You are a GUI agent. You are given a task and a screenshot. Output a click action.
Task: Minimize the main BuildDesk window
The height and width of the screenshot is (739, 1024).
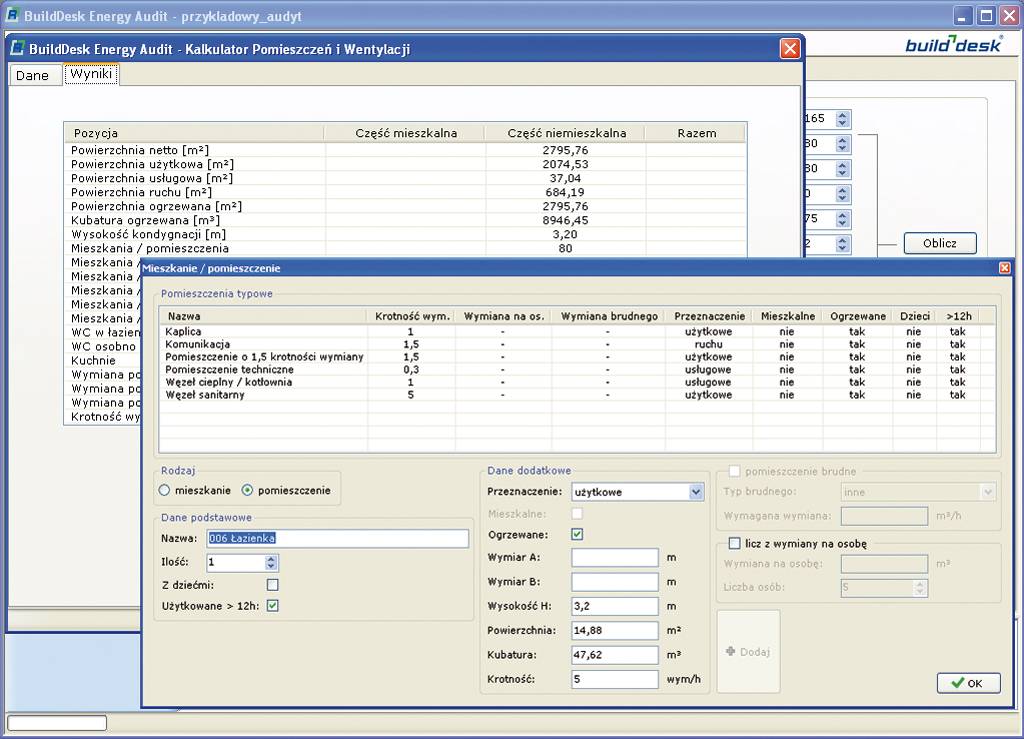pyautogui.click(x=963, y=15)
